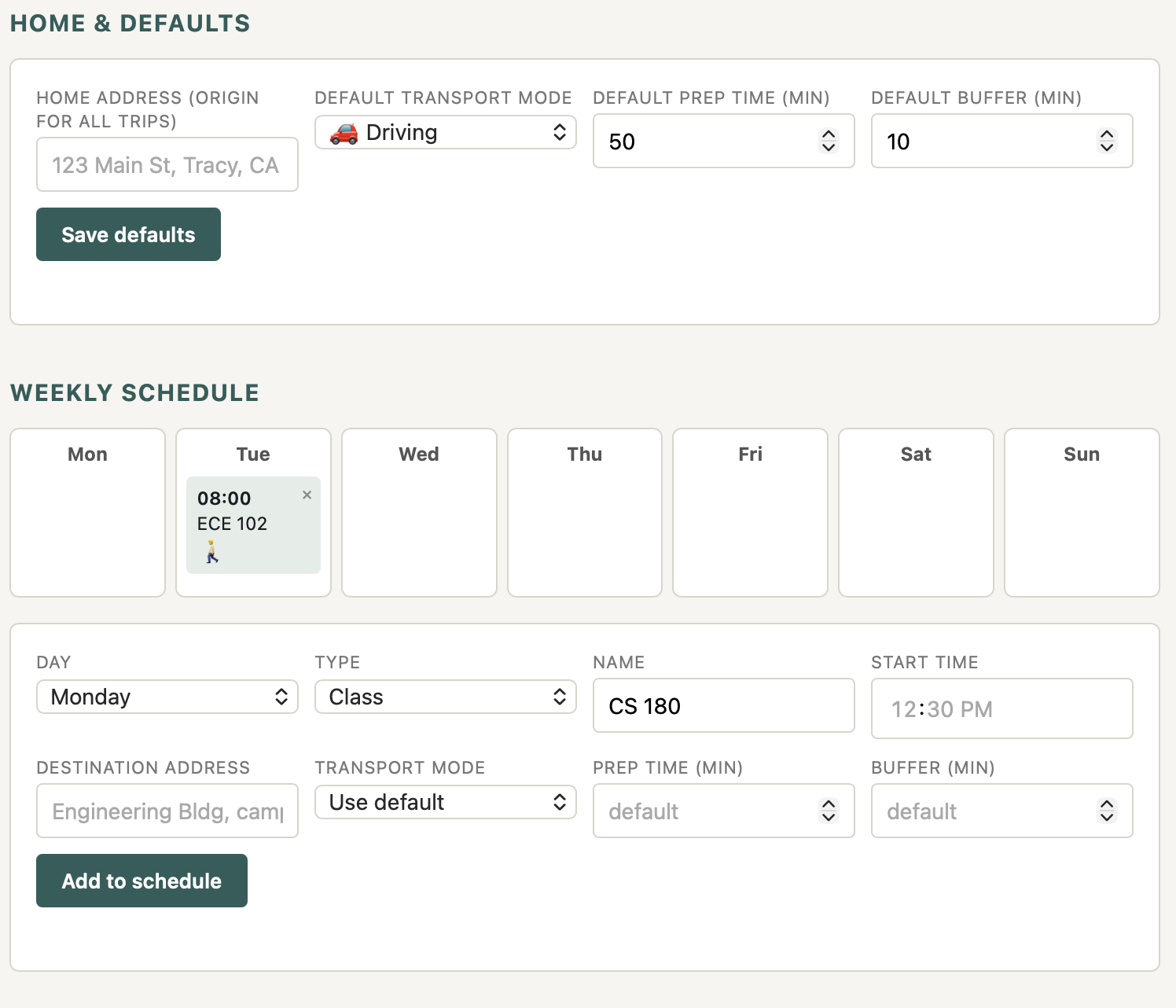Click the Add to schedule button
This screenshot has width=1176, height=1008.
(x=141, y=881)
